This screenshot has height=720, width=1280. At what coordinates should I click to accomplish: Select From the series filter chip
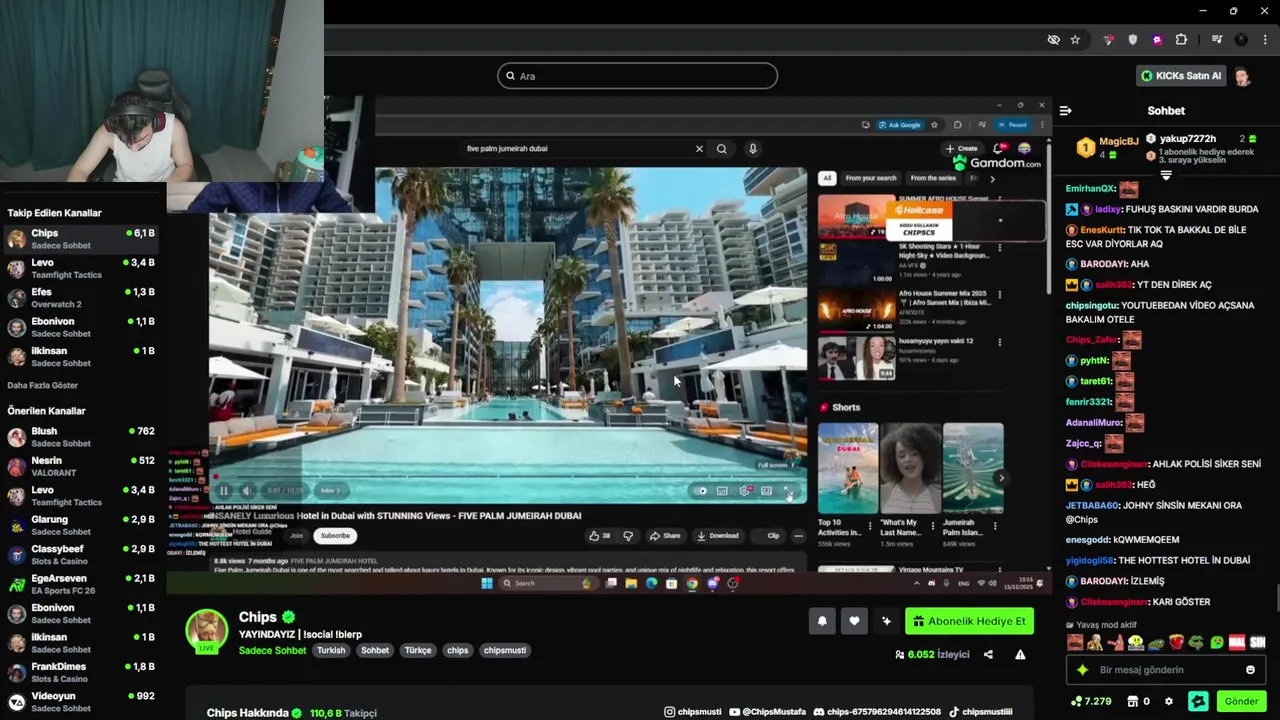tap(933, 178)
